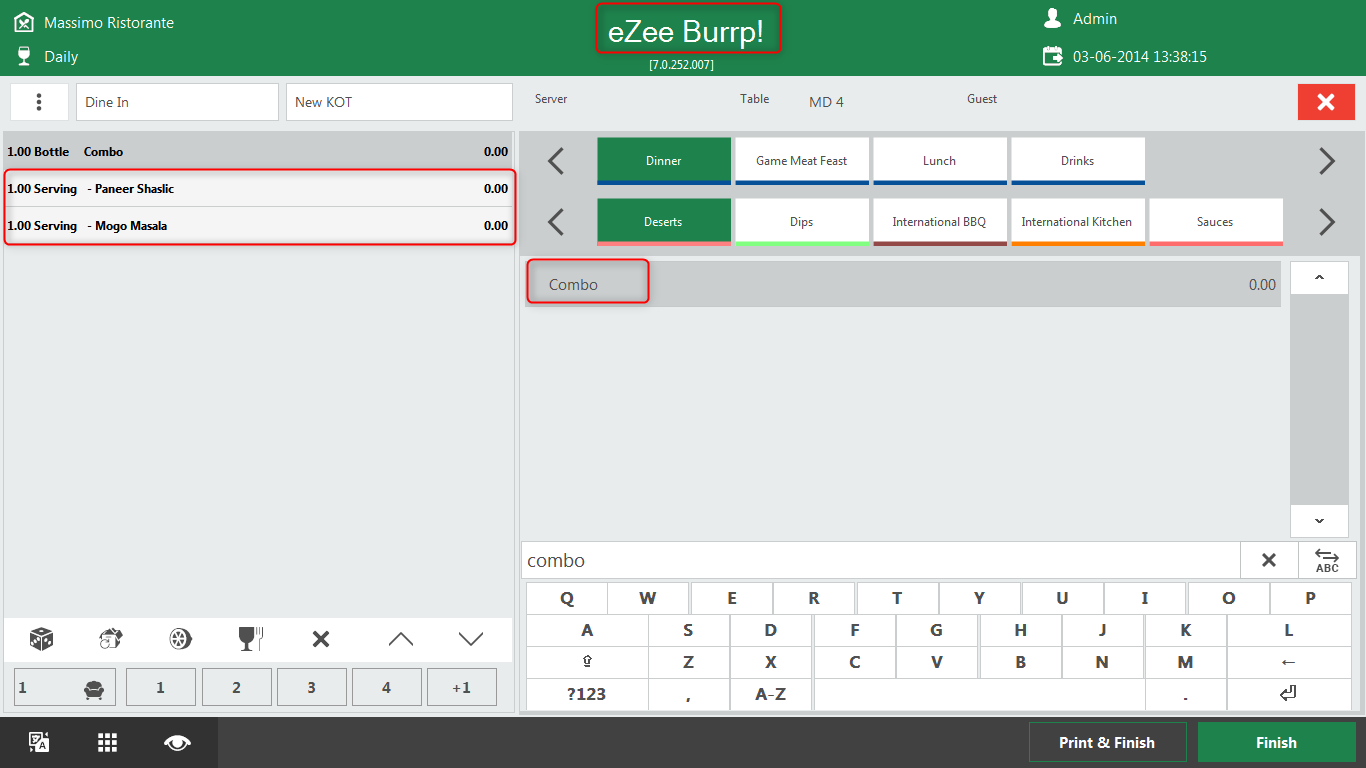
Task: Add the Combo item from results
Action: [902, 285]
